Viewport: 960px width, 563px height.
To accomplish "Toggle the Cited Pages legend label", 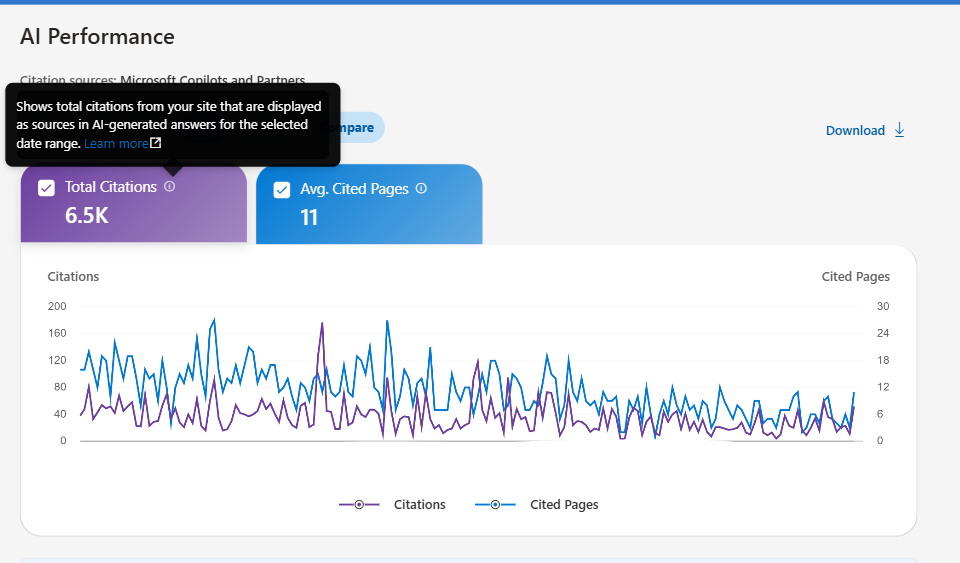I will [564, 504].
